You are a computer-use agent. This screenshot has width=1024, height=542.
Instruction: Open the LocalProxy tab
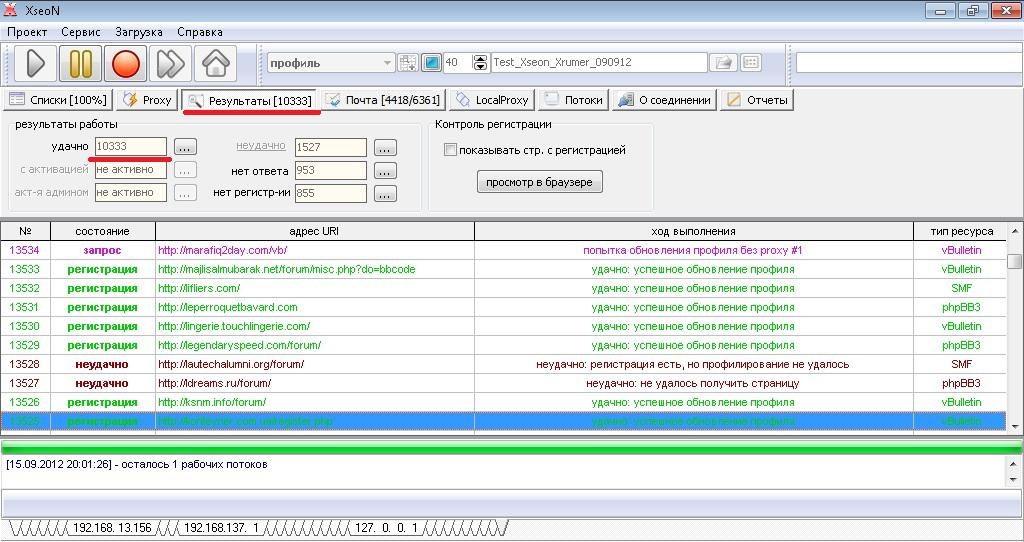pos(492,100)
